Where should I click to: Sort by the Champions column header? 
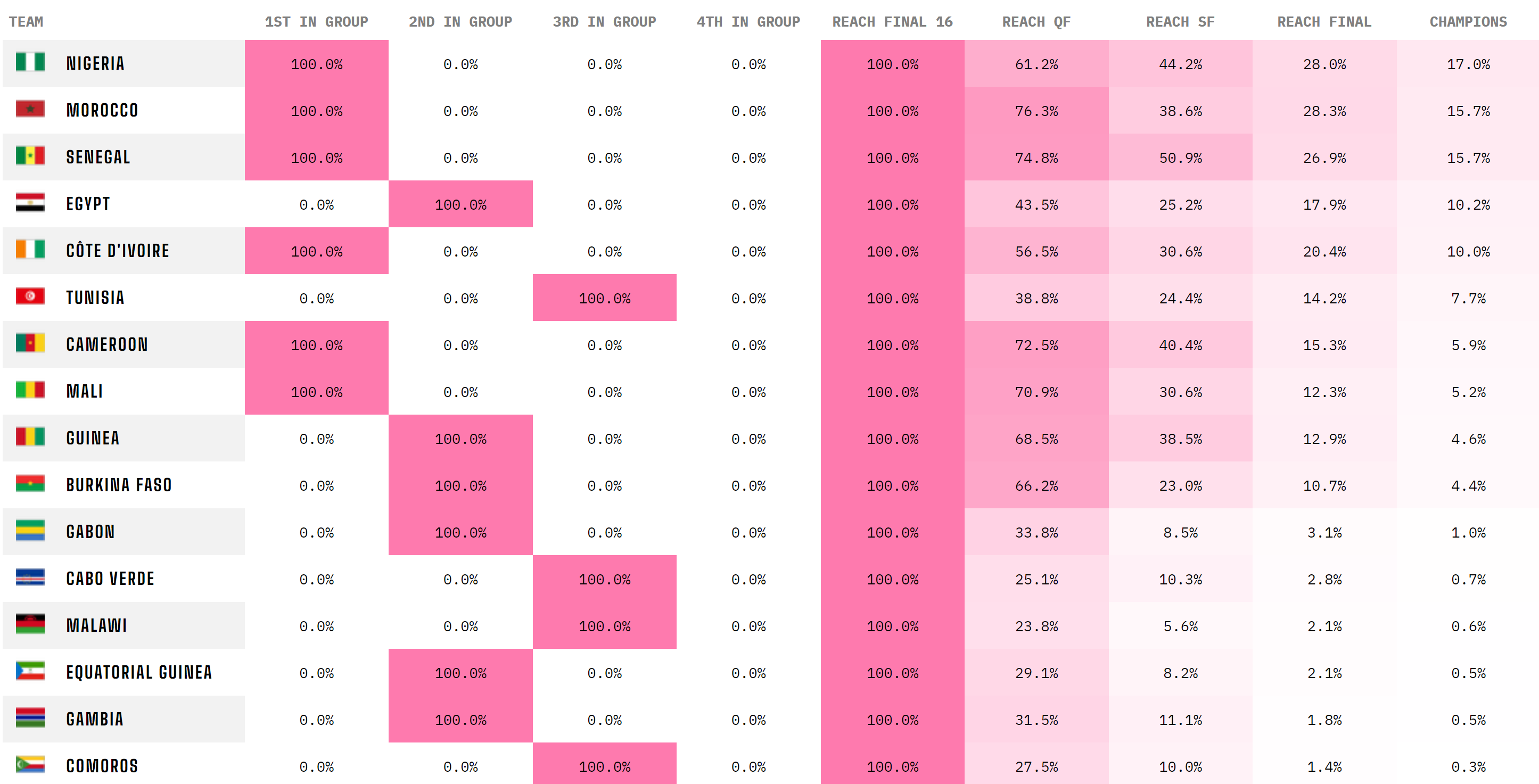click(1468, 22)
